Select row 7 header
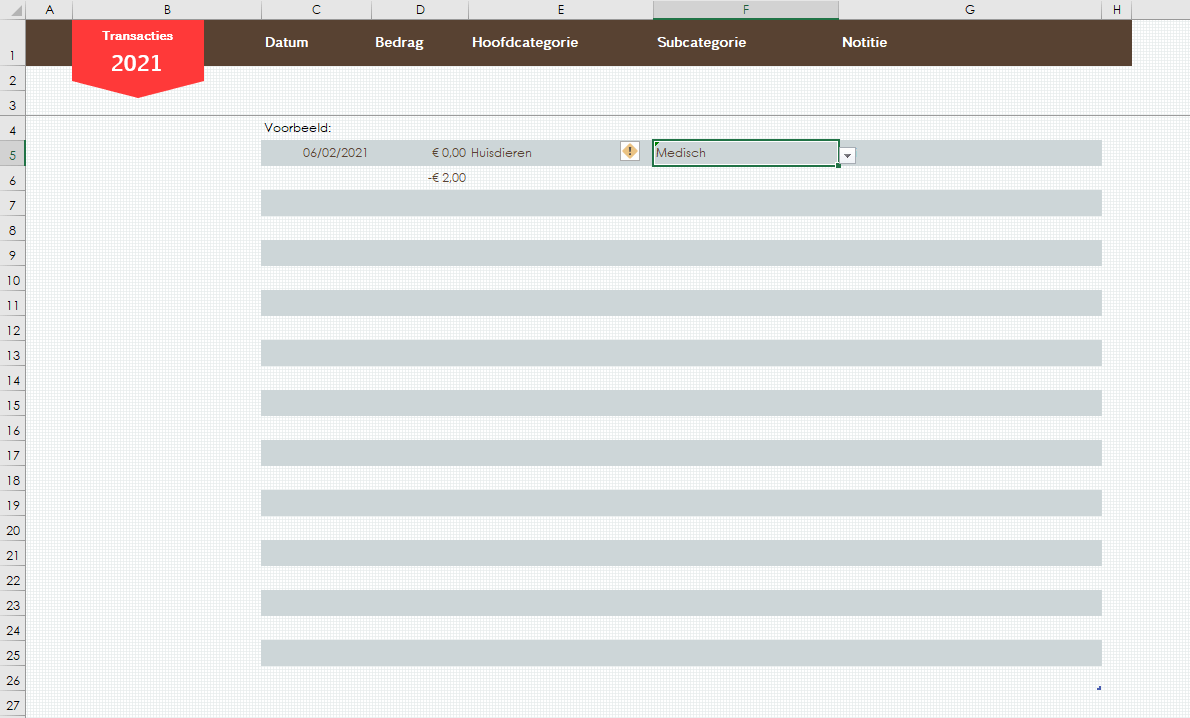The image size is (1190, 718). click(13, 204)
